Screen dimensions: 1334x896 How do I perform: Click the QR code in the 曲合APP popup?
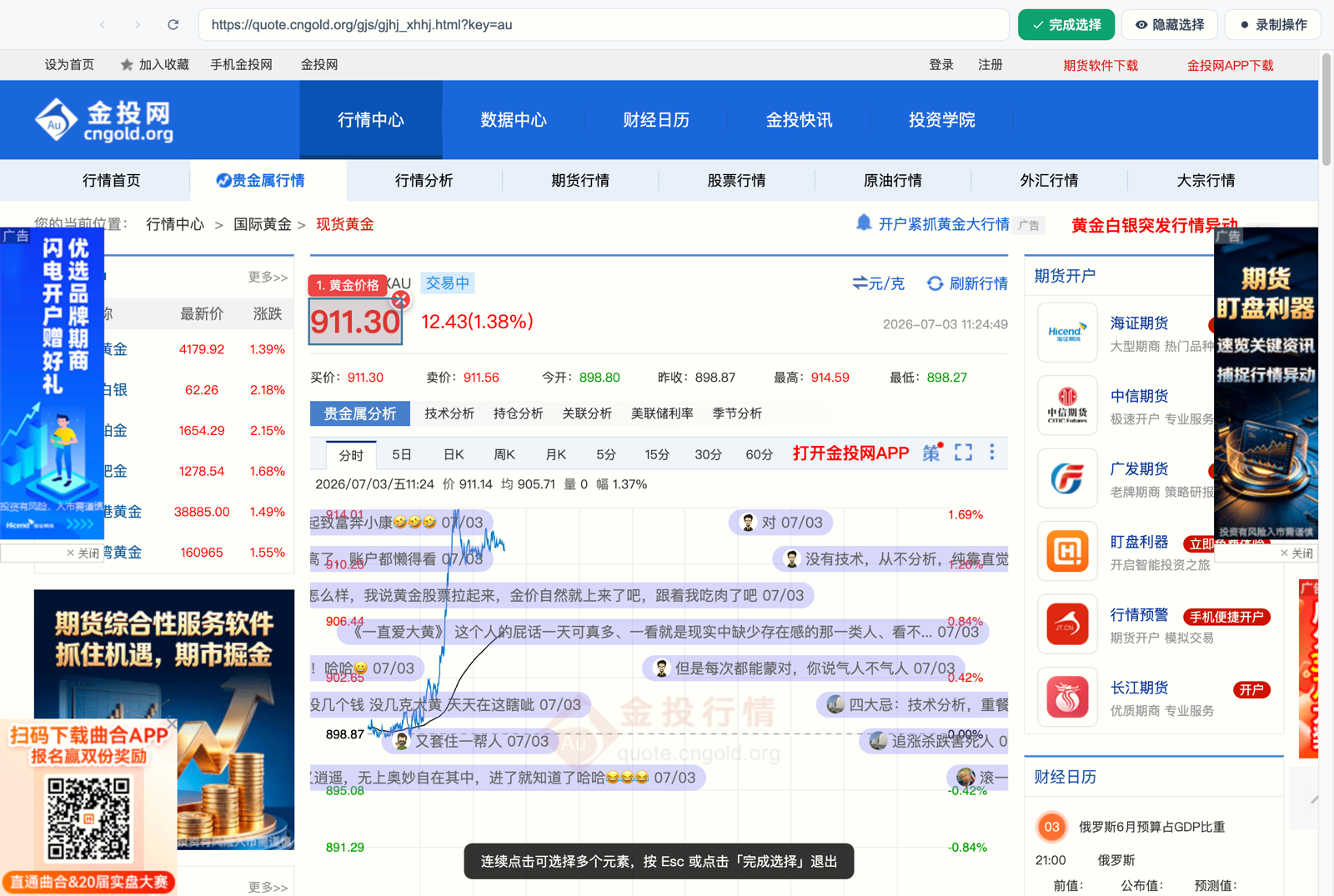pyautogui.click(x=88, y=818)
